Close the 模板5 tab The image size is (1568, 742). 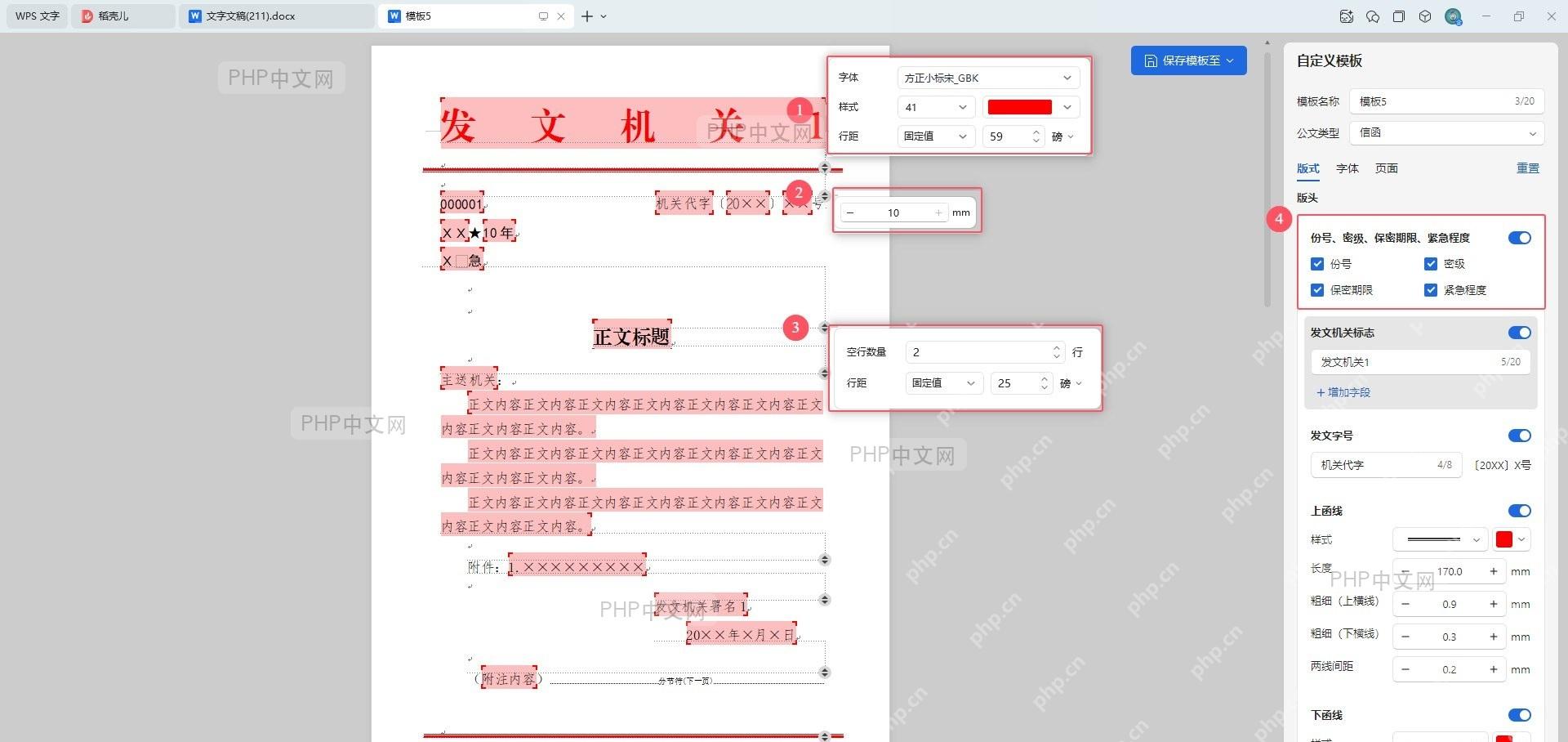tap(561, 16)
